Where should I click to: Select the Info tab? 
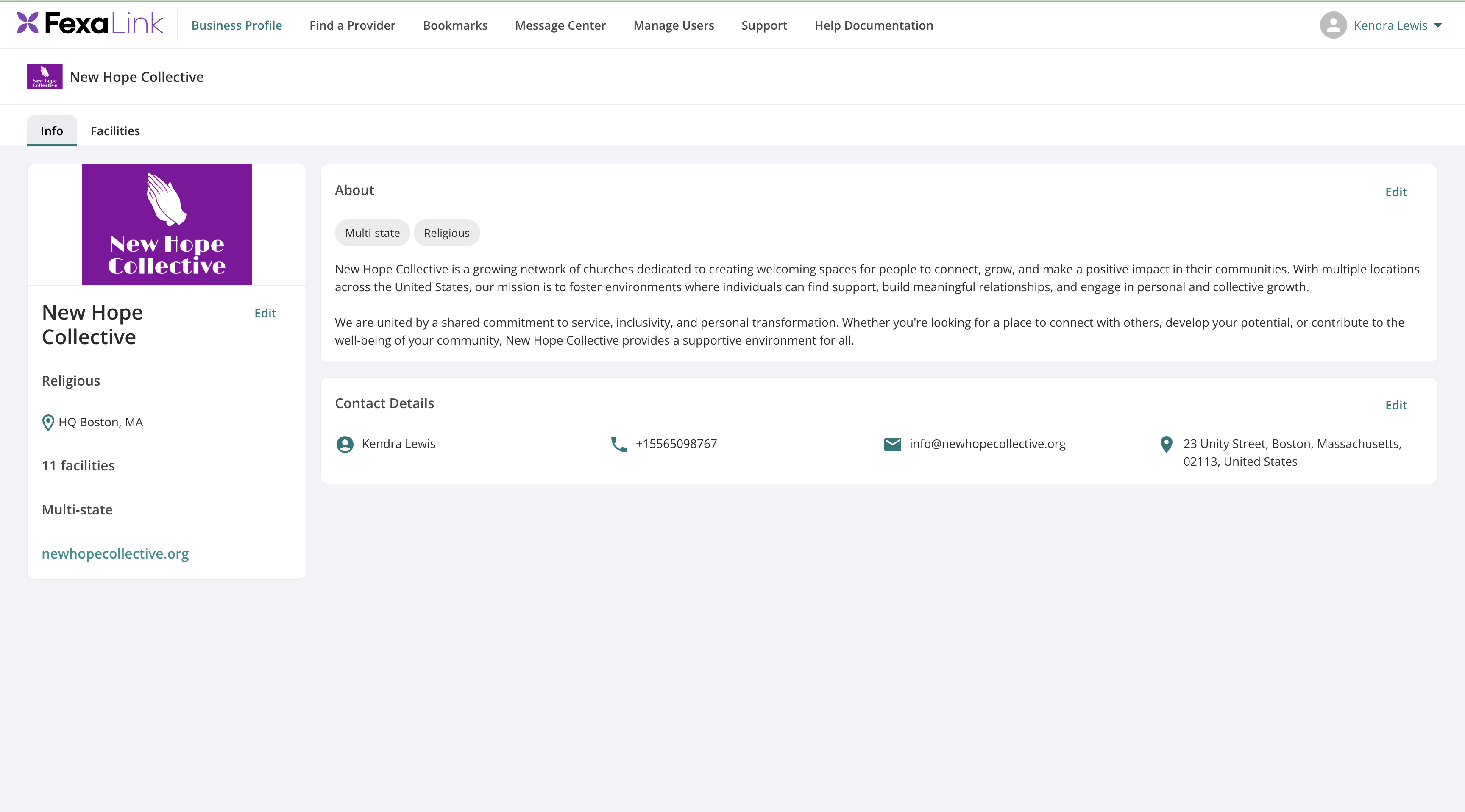(52, 131)
